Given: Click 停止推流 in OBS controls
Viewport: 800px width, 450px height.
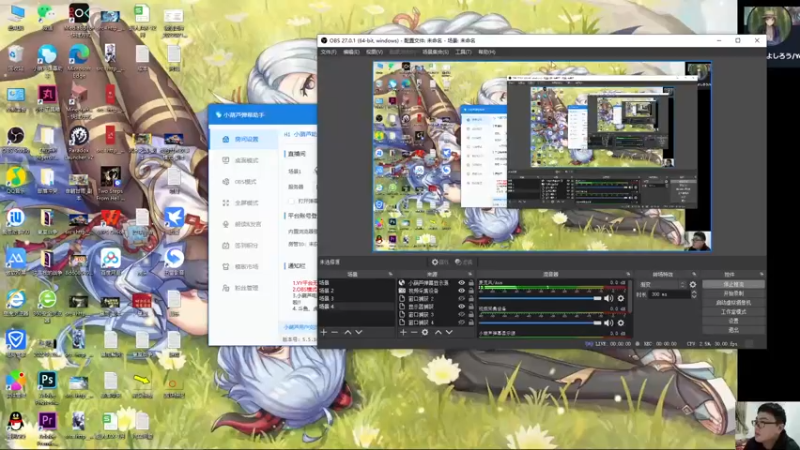Looking at the screenshot, I should [x=733, y=284].
